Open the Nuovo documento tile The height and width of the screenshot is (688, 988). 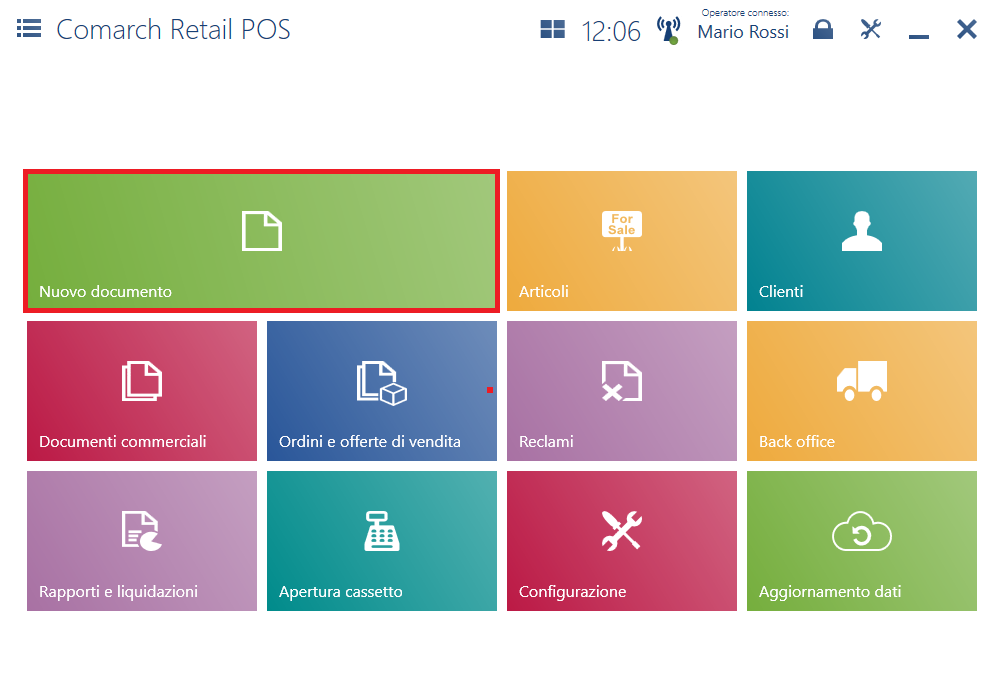point(261,241)
